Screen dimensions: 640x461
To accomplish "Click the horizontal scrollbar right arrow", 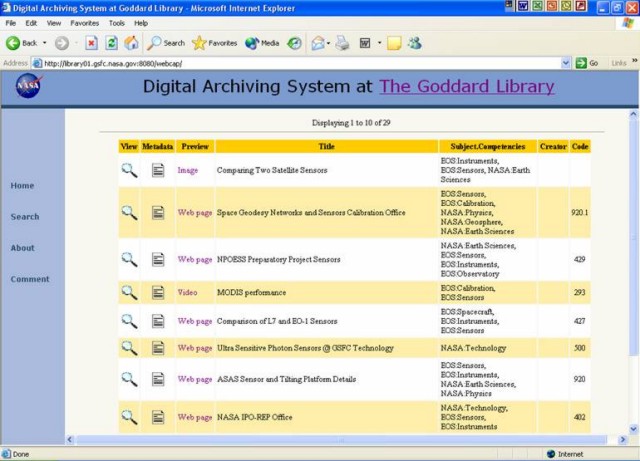I will point(622,440).
